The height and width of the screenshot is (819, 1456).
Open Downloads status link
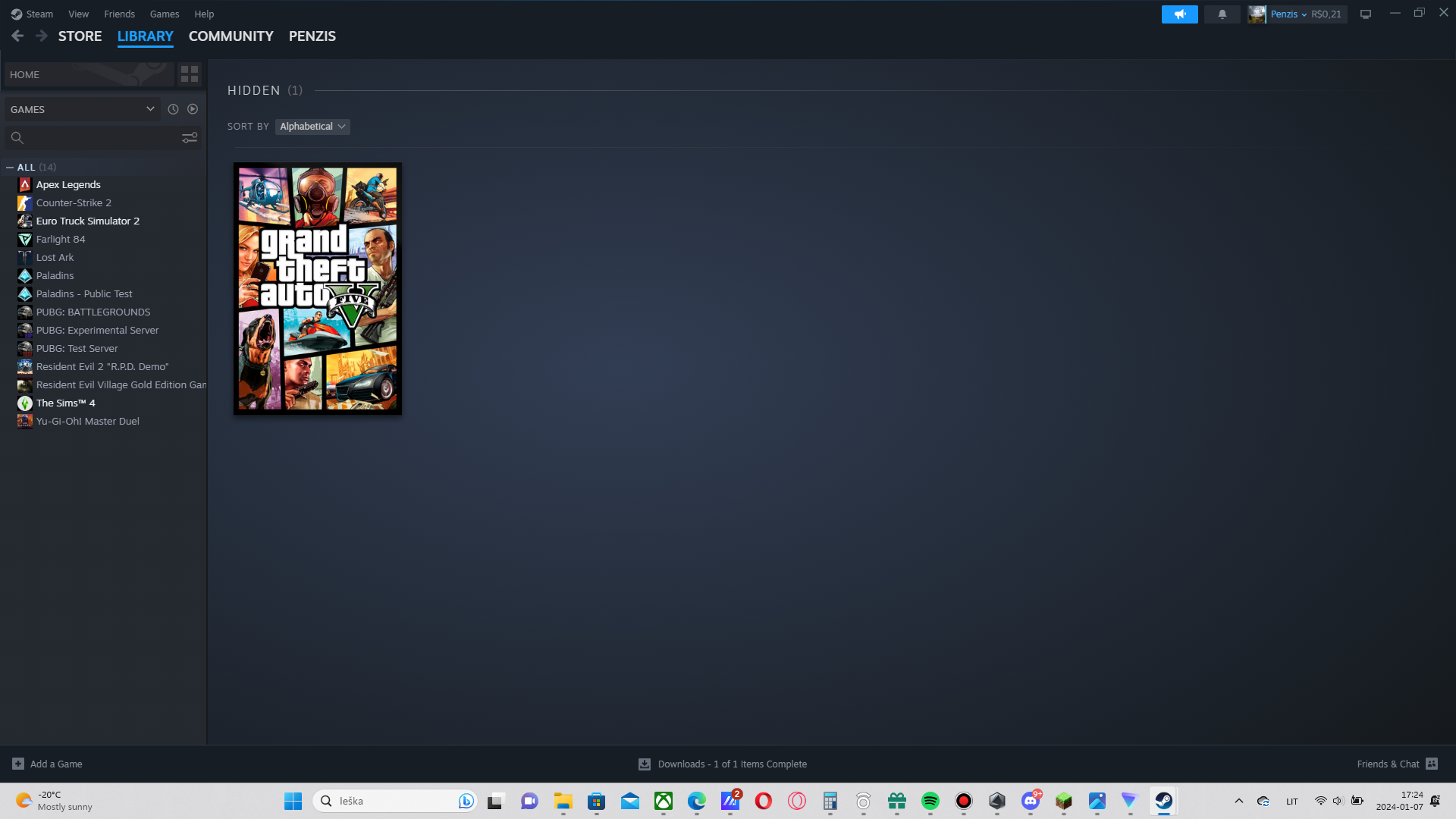731,764
